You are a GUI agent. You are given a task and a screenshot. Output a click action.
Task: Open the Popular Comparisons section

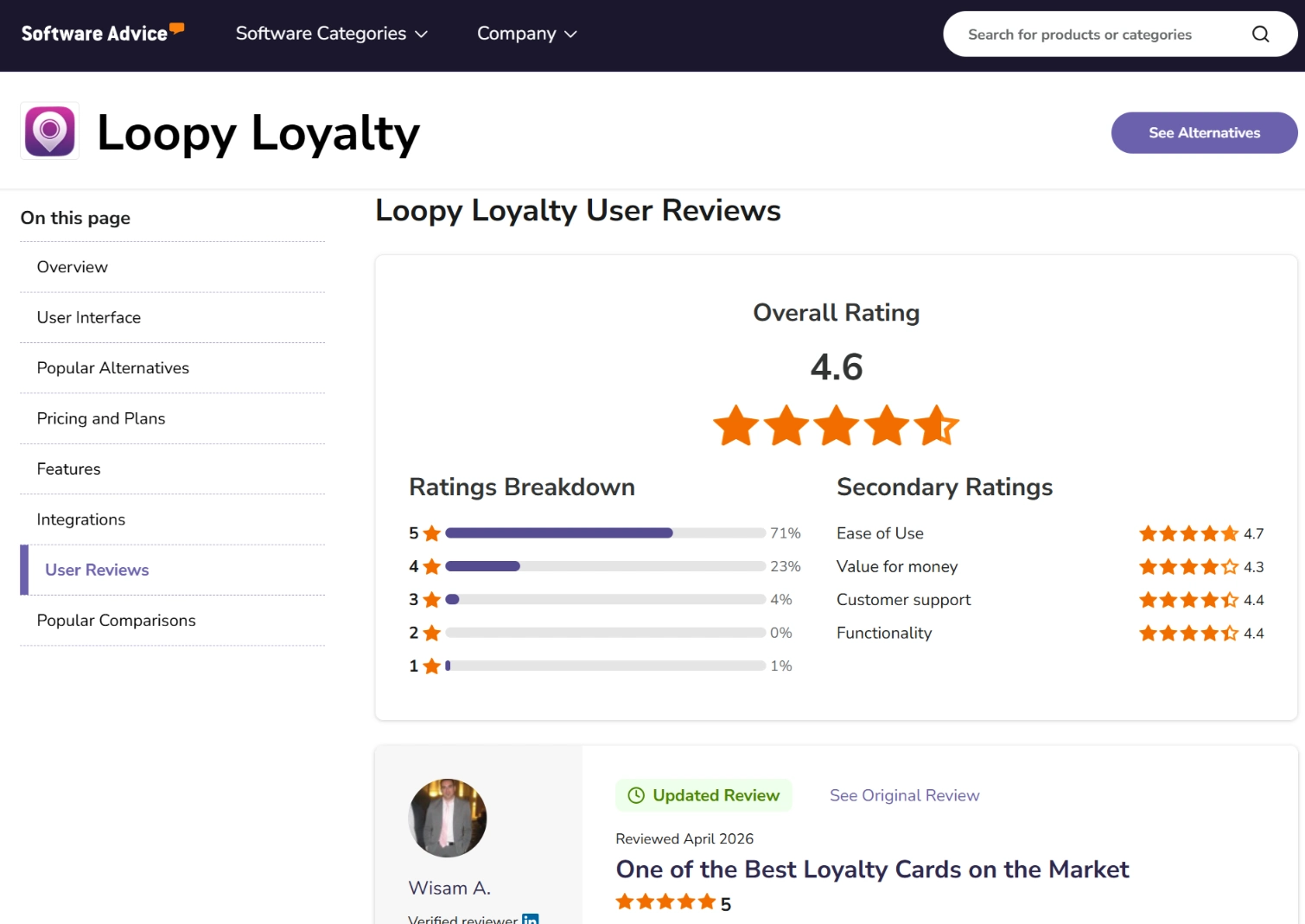click(173, 621)
